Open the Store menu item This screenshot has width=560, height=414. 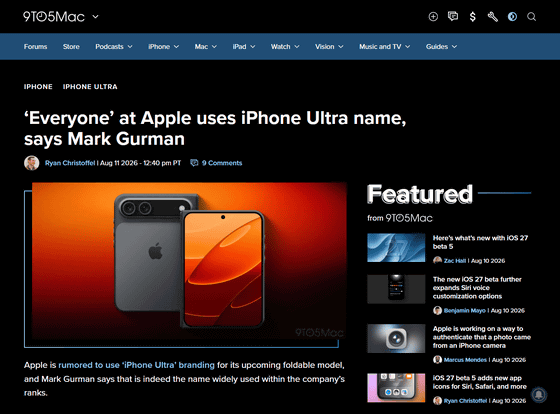[x=71, y=46]
